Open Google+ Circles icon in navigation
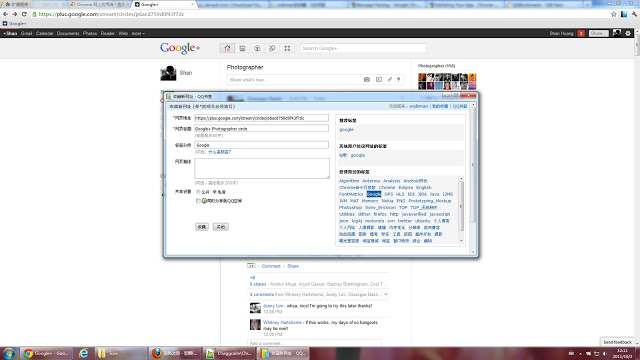640x360 pixels. tap(272, 48)
